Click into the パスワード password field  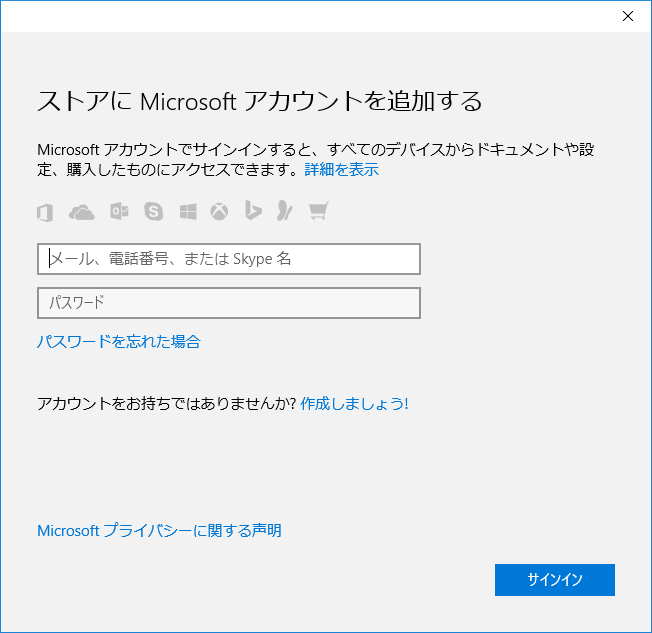click(228, 303)
